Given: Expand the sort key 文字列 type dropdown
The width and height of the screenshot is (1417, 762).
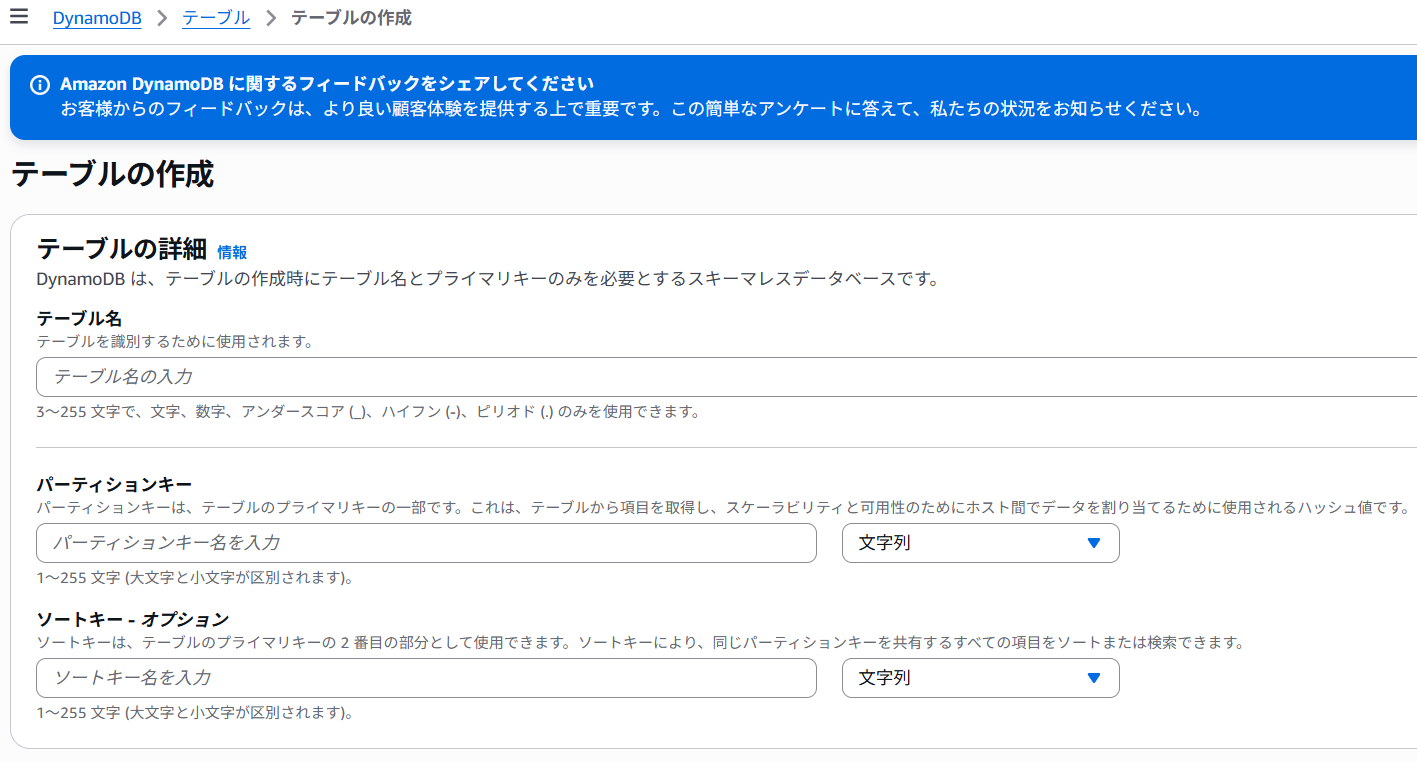Looking at the screenshot, I should (980, 678).
